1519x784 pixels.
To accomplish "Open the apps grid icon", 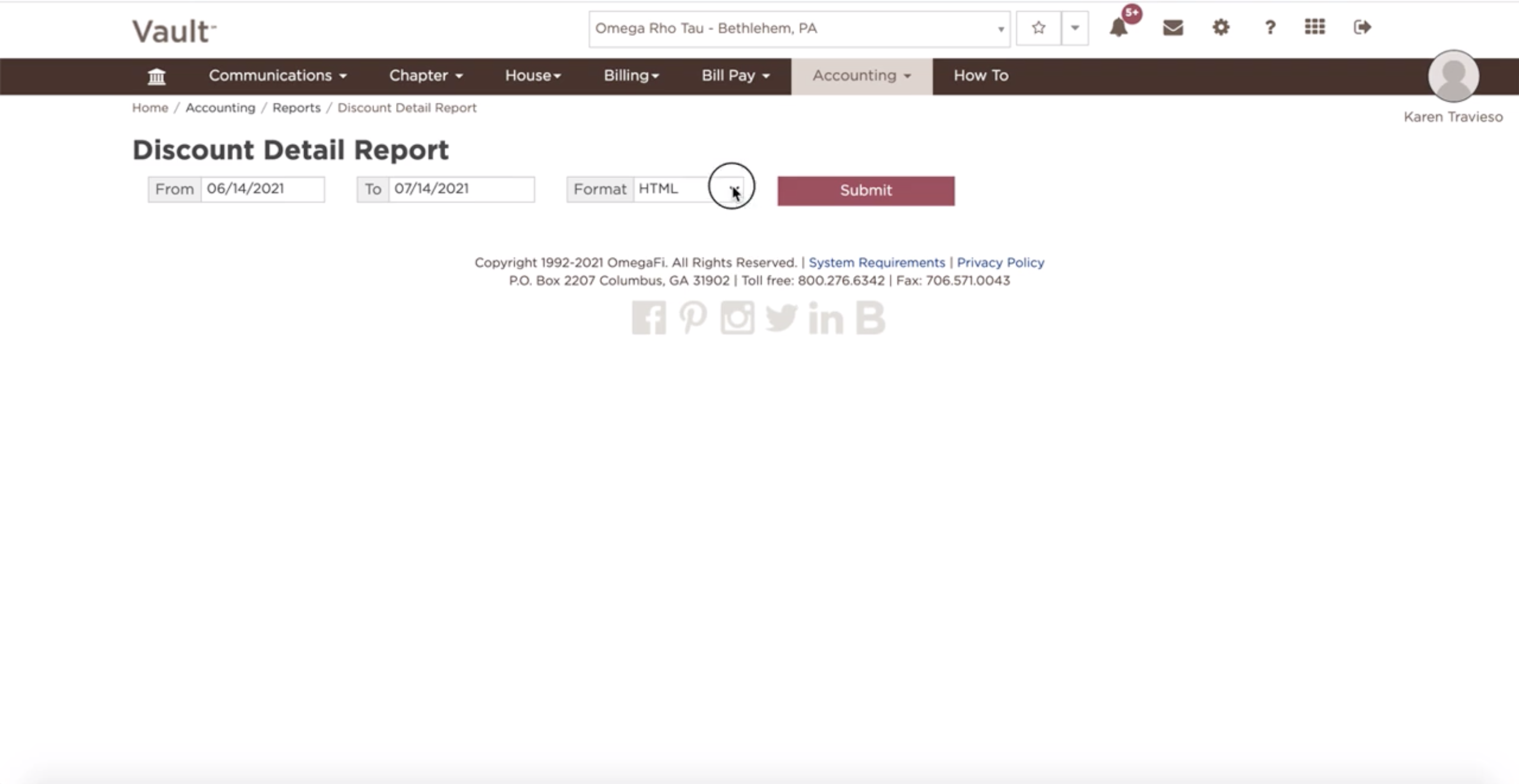I will pos(1314,27).
